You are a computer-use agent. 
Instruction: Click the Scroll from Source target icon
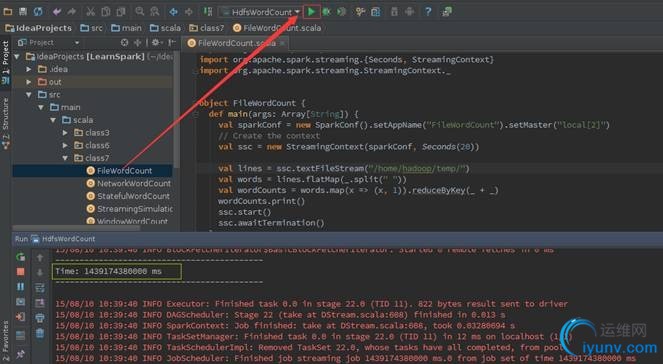click(x=124, y=42)
